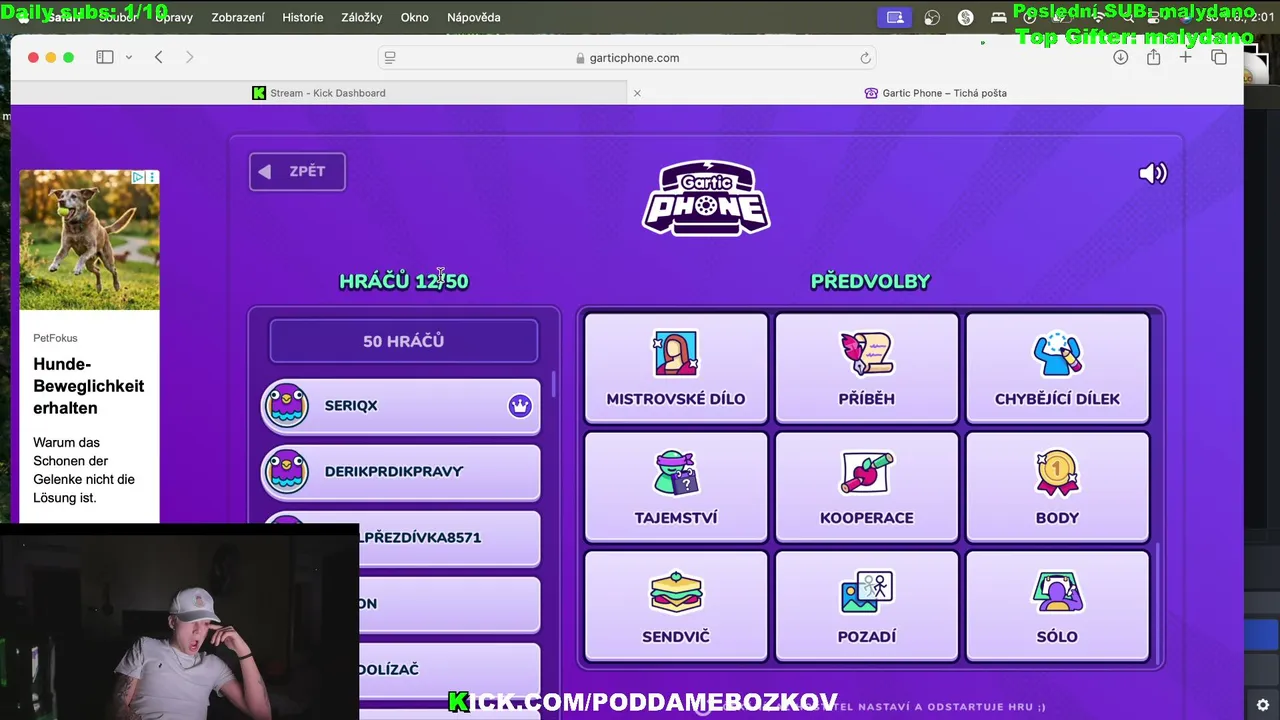
Task: Click the crown host icon beside SERIQX
Action: click(520, 406)
